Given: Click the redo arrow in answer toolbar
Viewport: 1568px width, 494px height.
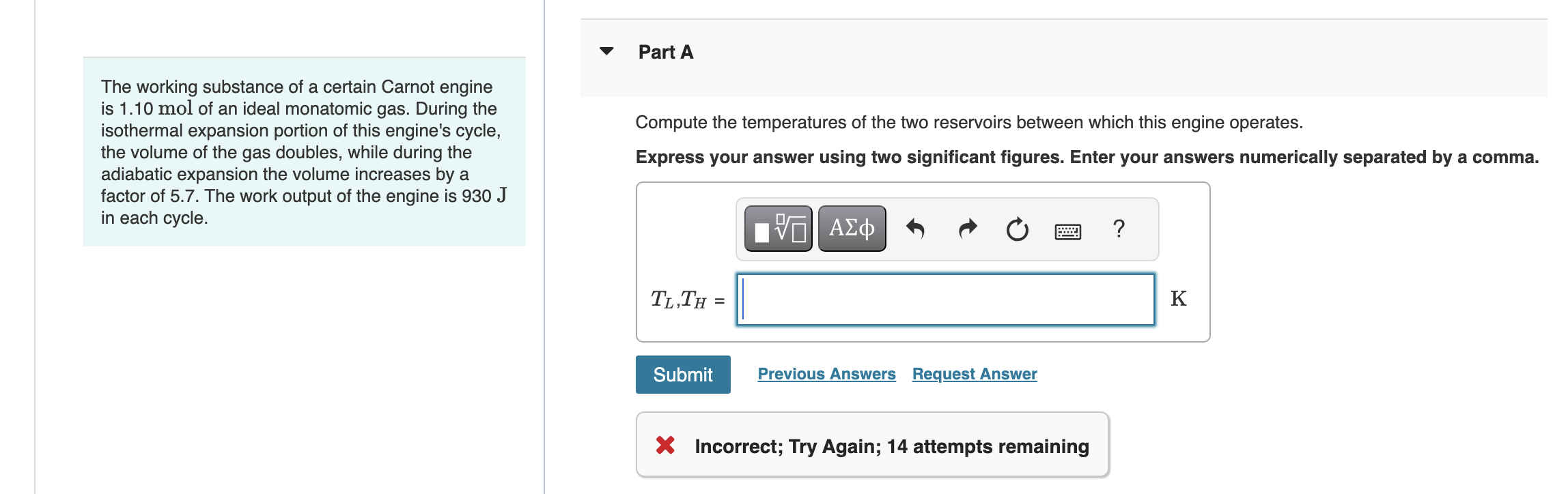Looking at the screenshot, I should (x=968, y=229).
